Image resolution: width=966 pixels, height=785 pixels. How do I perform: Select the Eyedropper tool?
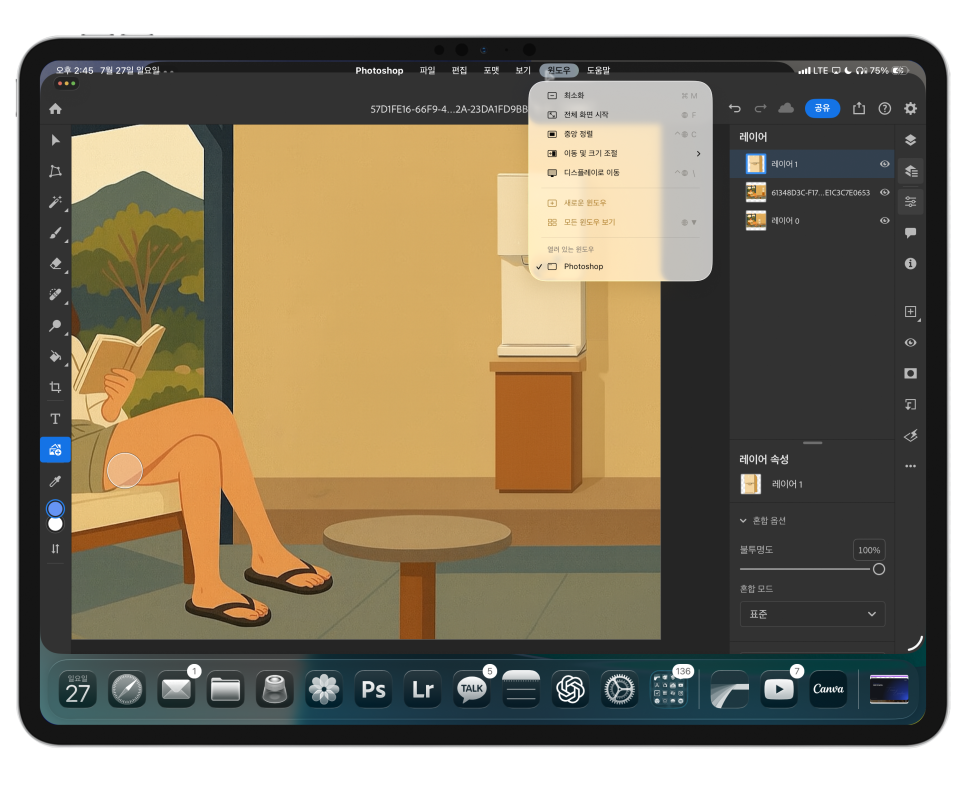click(x=55, y=481)
